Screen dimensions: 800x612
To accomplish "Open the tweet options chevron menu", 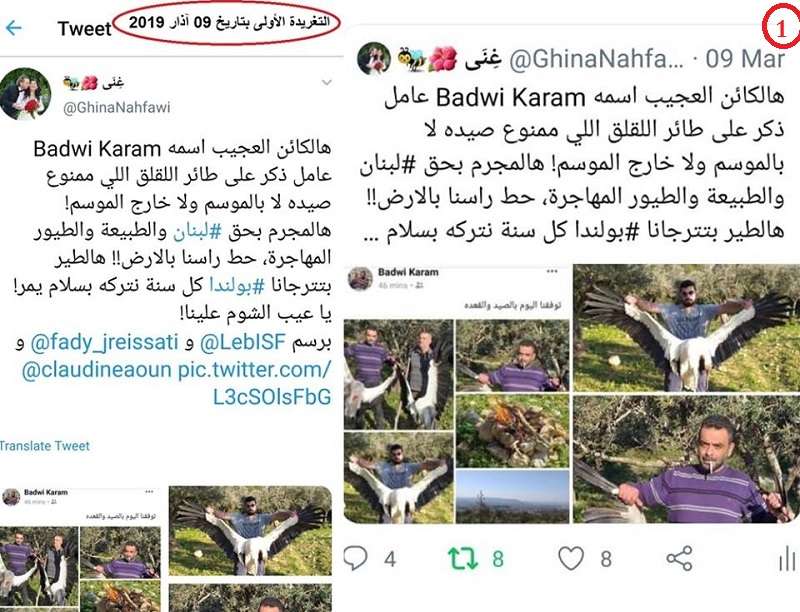I will coord(327,82).
